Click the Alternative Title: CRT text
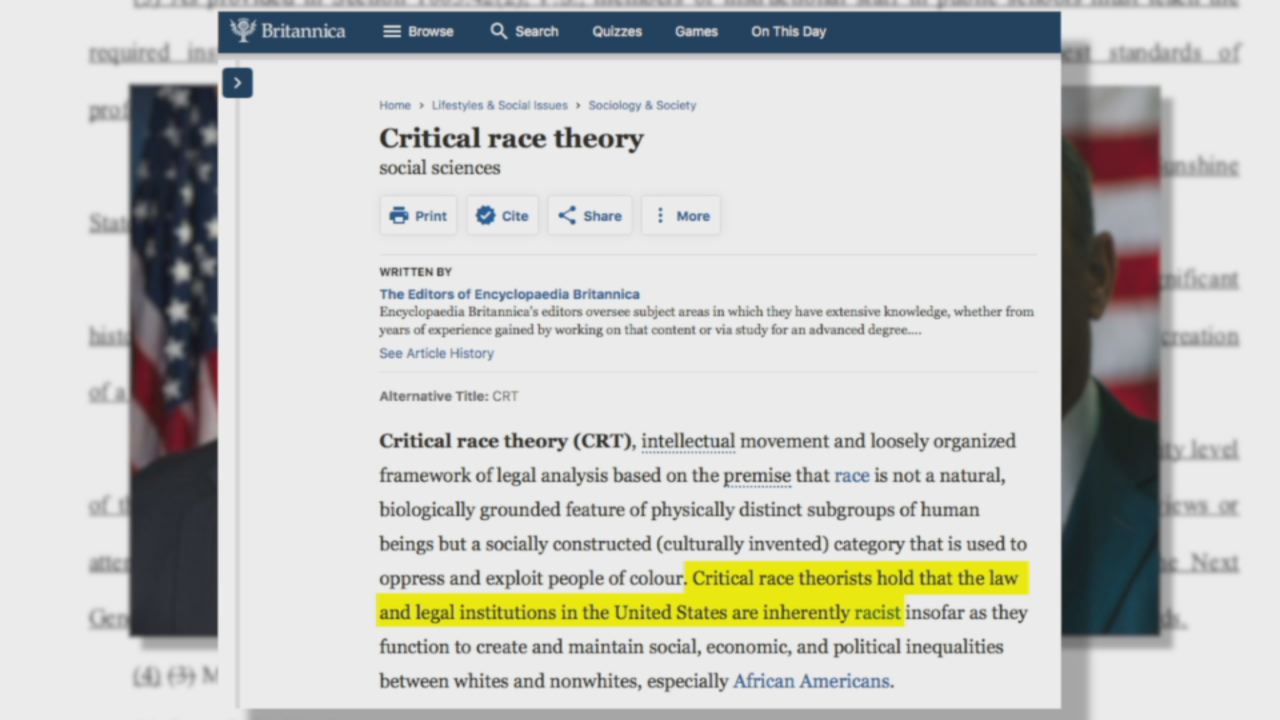This screenshot has width=1280, height=720. pyautogui.click(x=449, y=396)
